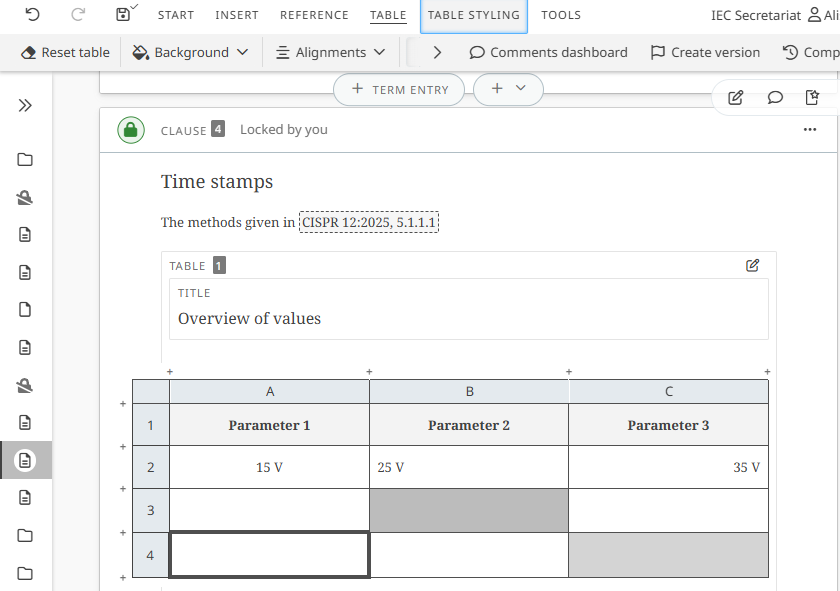Click the IEC Secretariat label

(x=756, y=15)
